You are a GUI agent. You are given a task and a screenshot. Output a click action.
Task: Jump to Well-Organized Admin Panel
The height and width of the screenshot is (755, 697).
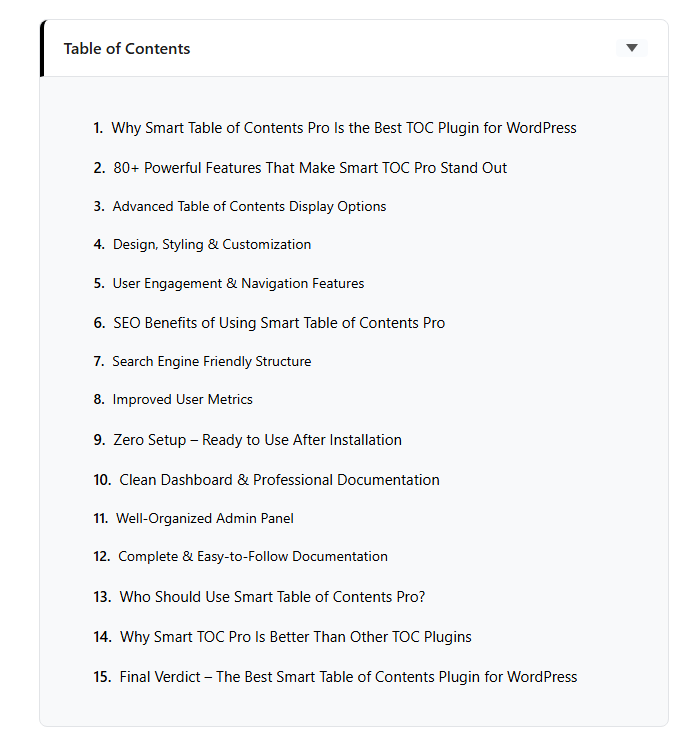pyautogui.click(x=204, y=518)
